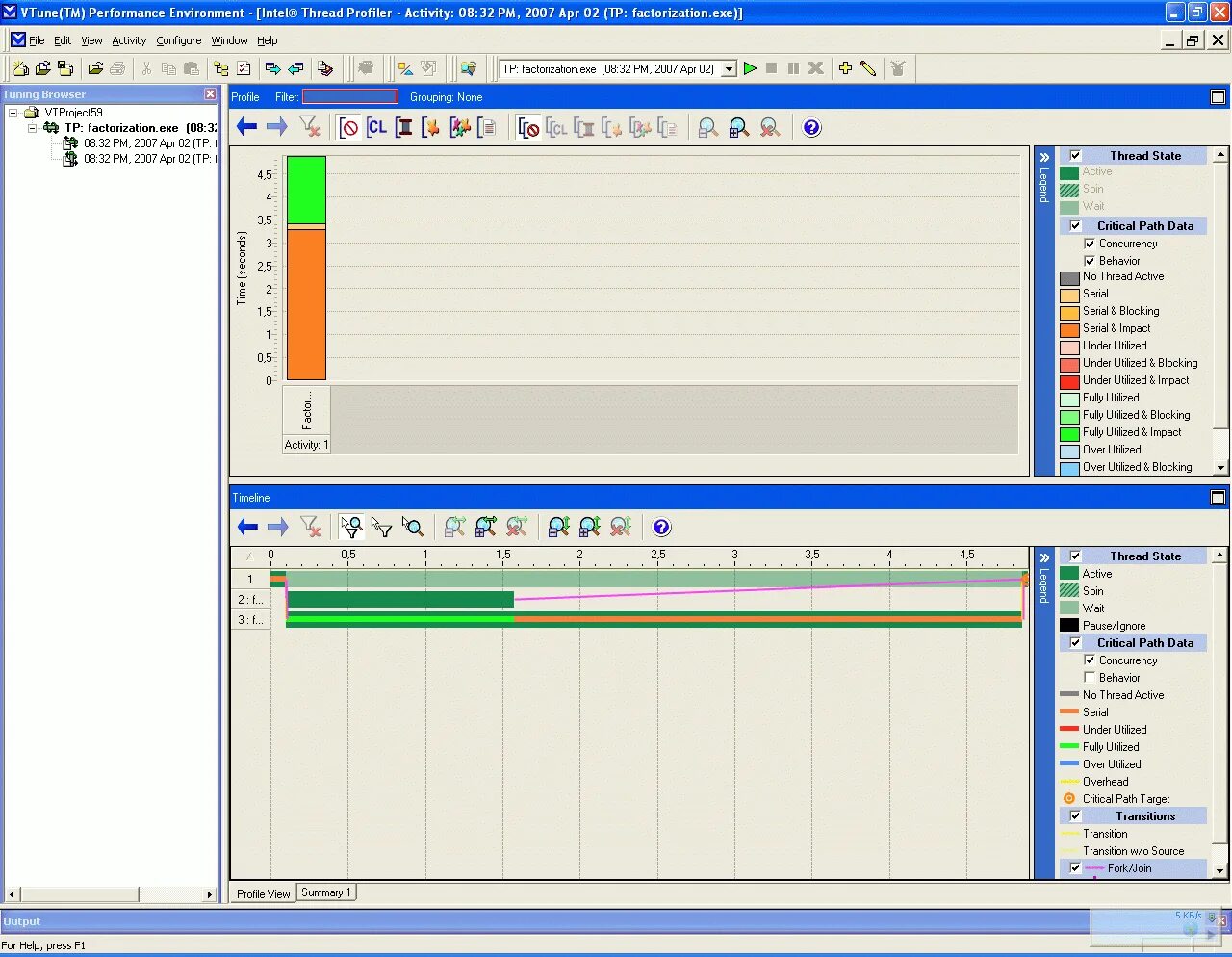Click Profile zoom out magnifier icon
The image size is (1232, 957).
pyautogui.click(x=708, y=127)
